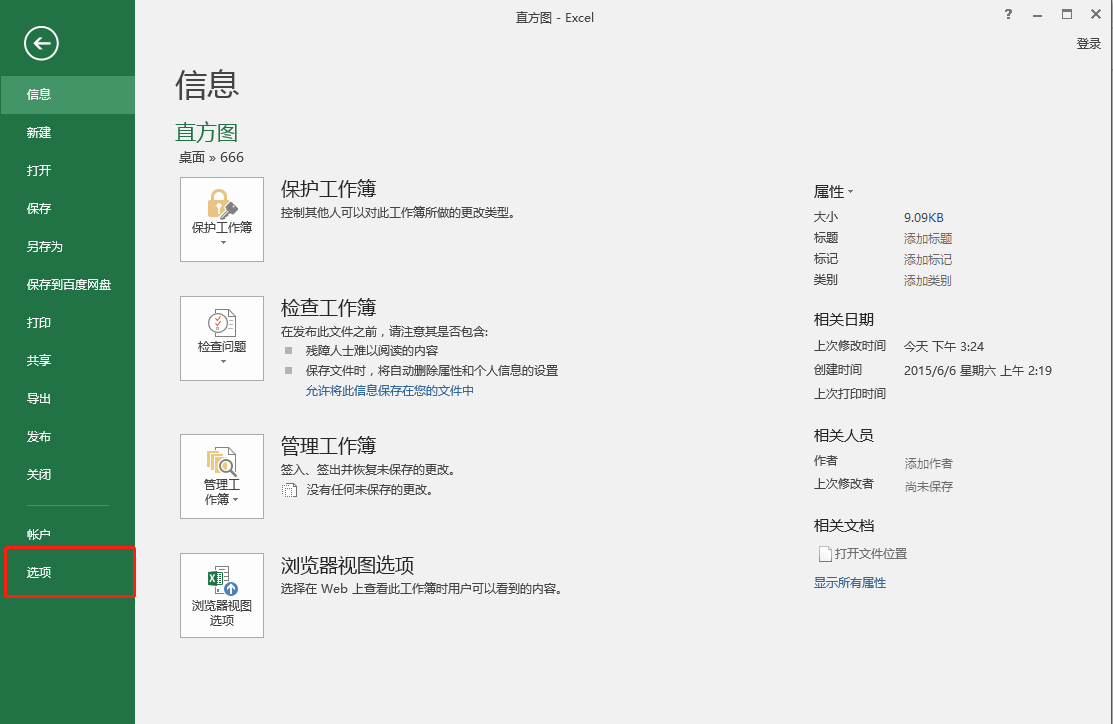Click the 相关人员 heading
This screenshot has height=724, width=1113.
pyautogui.click(x=843, y=435)
